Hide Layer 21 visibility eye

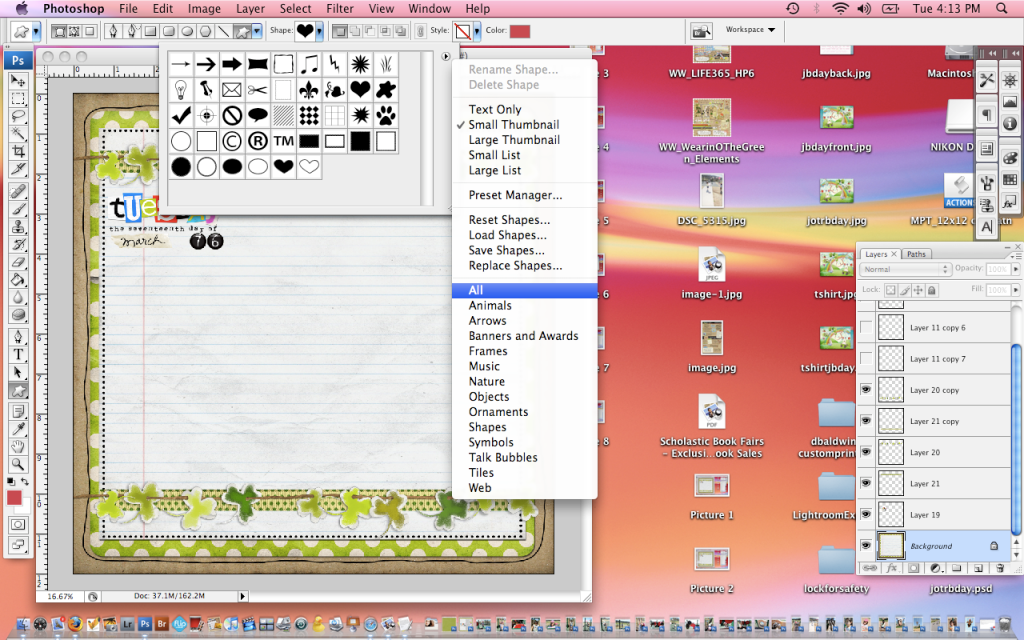point(866,483)
